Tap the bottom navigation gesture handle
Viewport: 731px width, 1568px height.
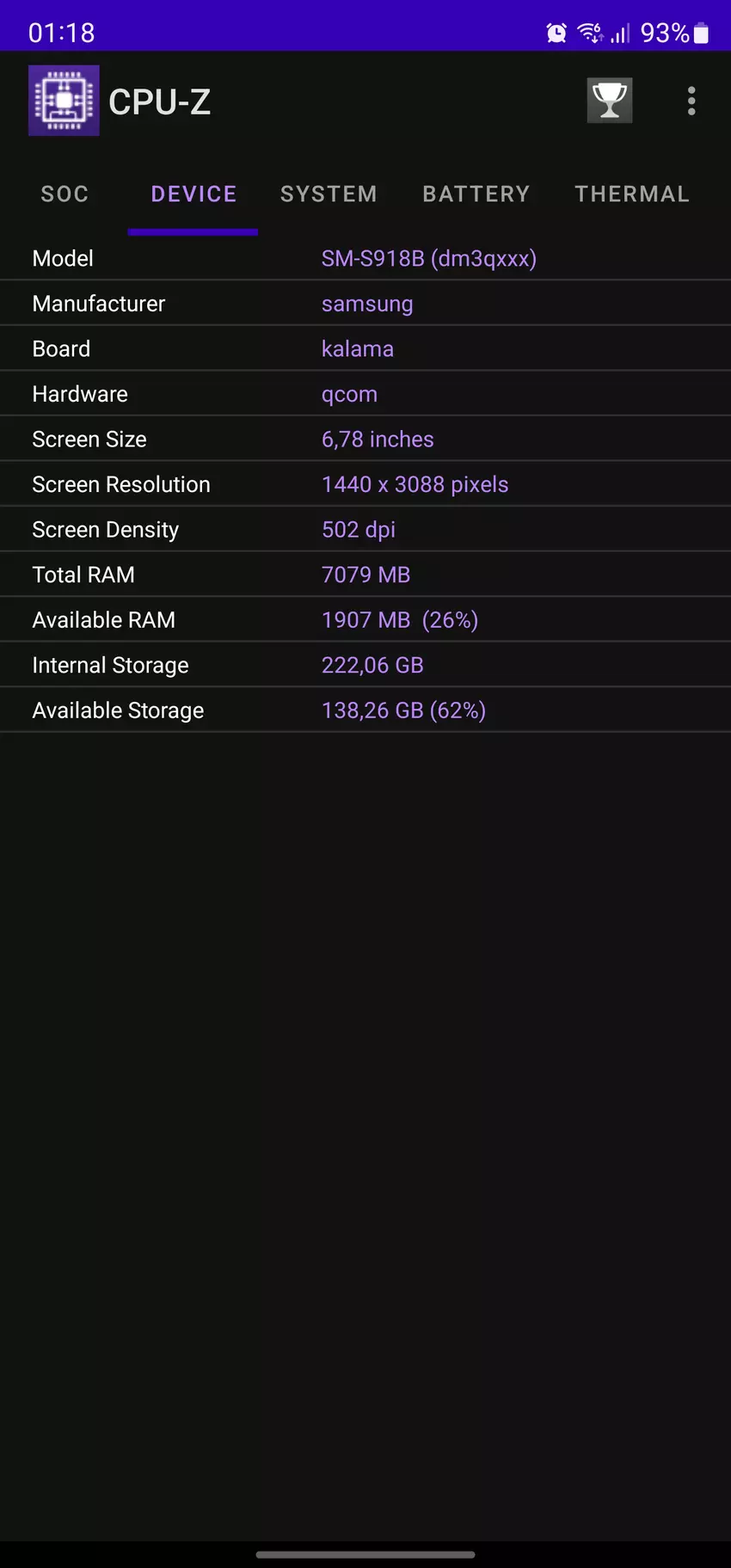point(365,1554)
